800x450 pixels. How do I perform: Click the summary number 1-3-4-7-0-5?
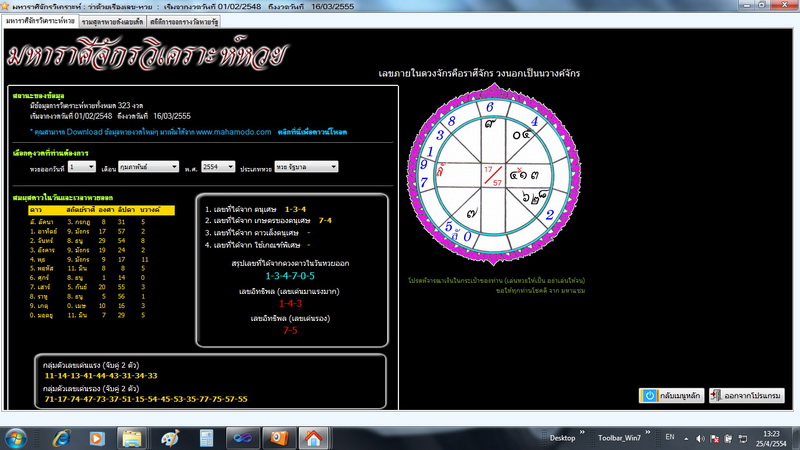tap(290, 276)
